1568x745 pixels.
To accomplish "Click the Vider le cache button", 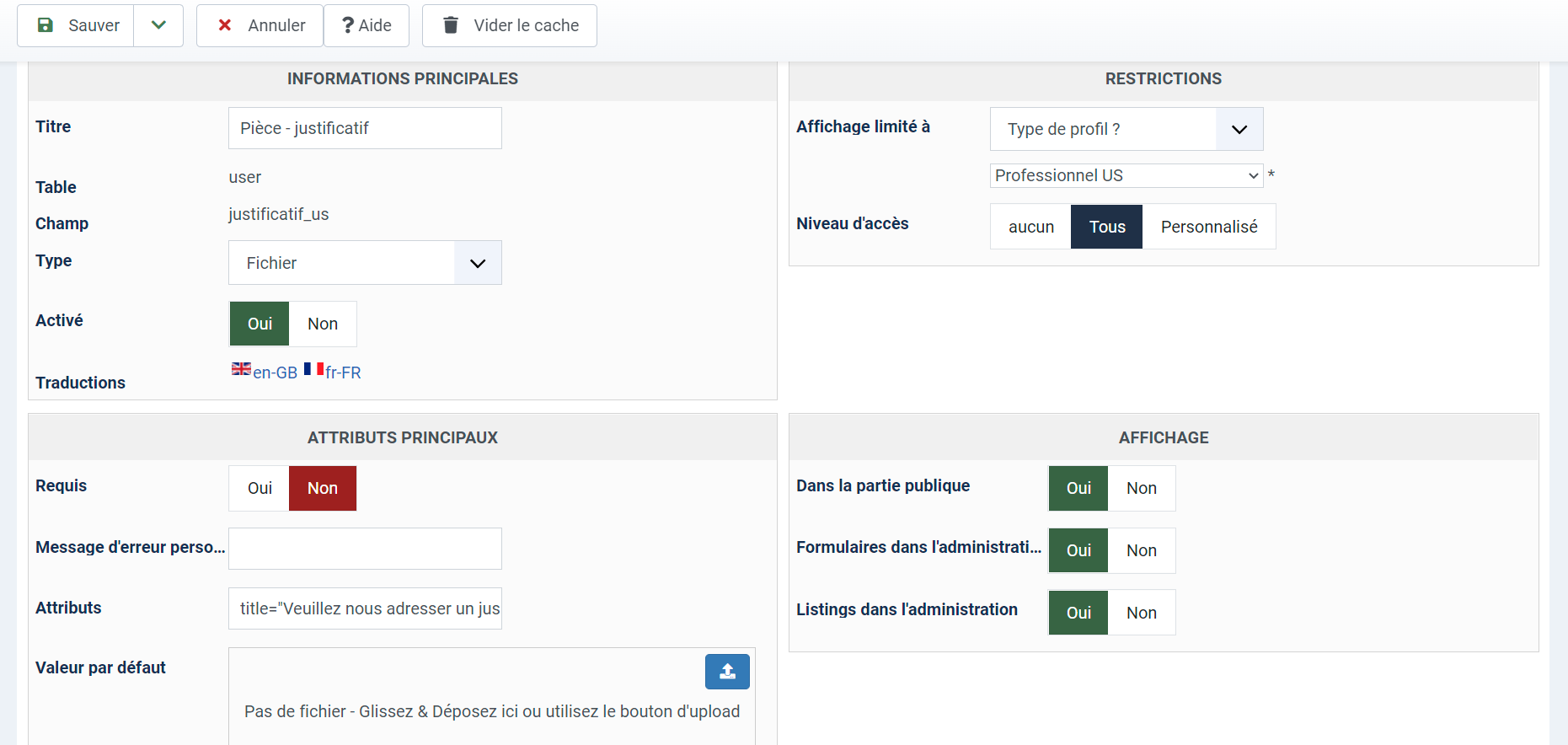I will tap(510, 25).
